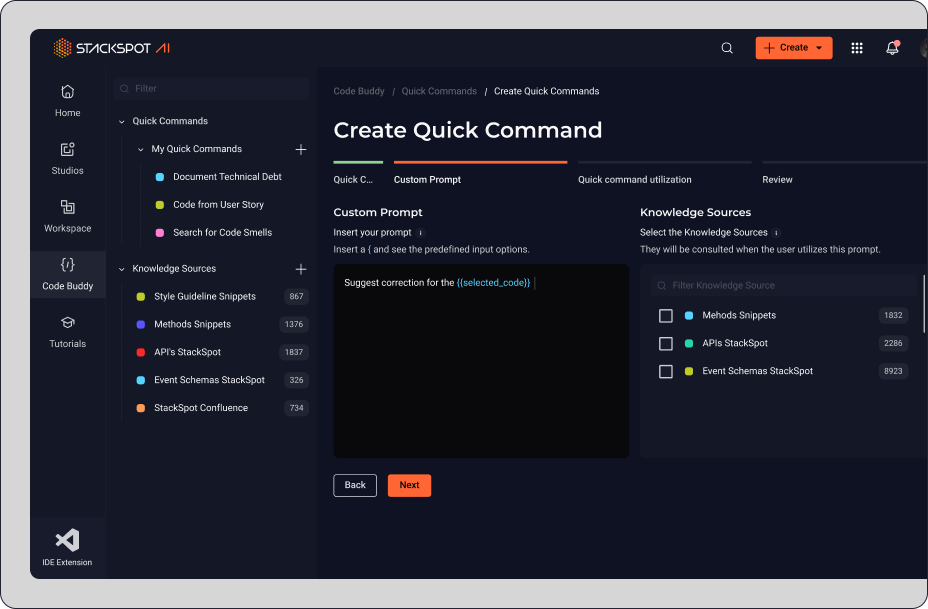This screenshot has height=609, width=928.
Task: Open Document Technical Debt command
Action: 227,177
